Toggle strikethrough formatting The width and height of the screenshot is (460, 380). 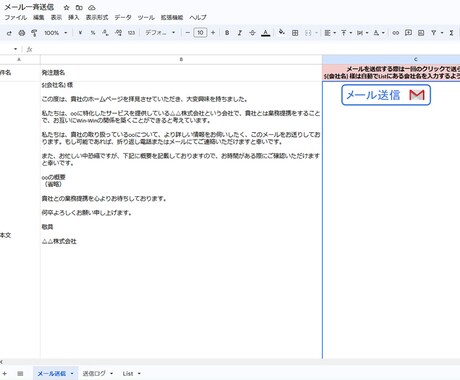[252, 33]
